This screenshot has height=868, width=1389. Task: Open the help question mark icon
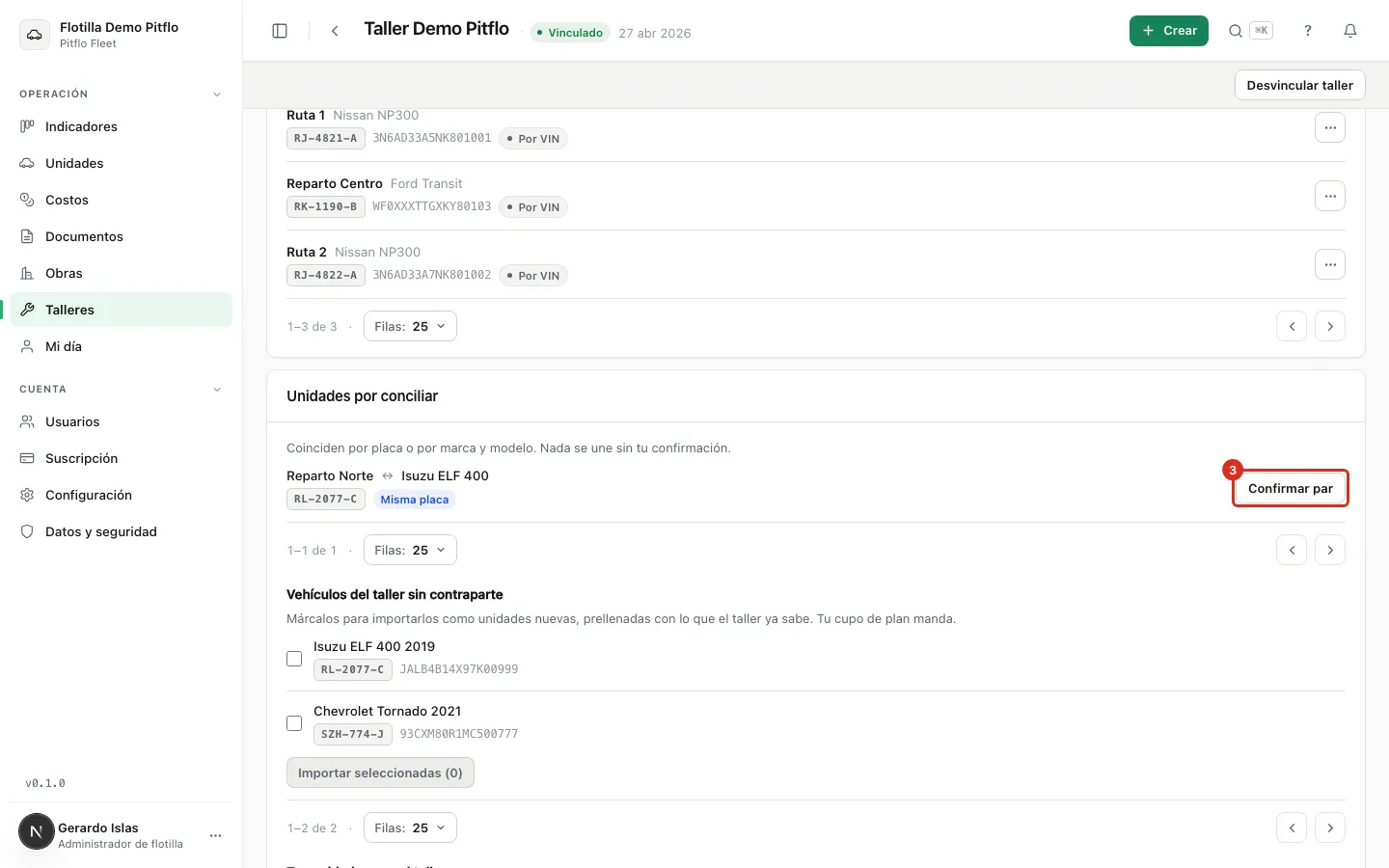click(1308, 31)
